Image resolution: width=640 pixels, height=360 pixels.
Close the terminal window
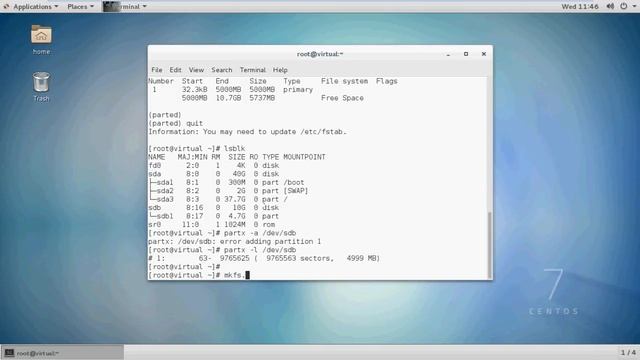pos(484,54)
